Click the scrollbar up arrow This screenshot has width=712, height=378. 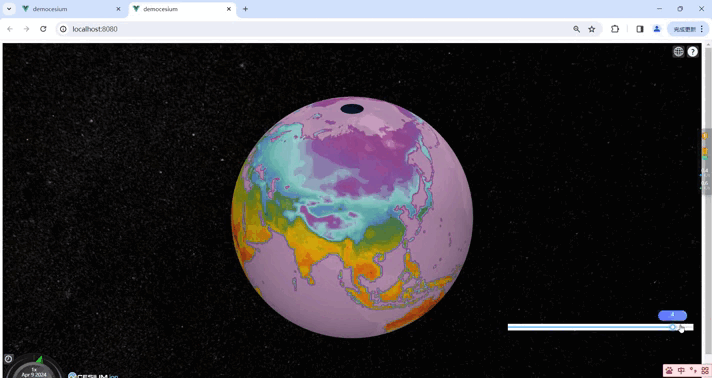pos(707,46)
